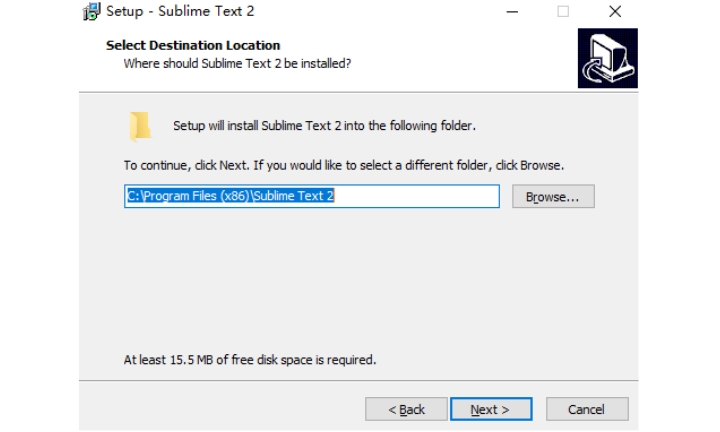The width and height of the screenshot is (720, 432).
Task: Close the Sublime Text 2 Setup window
Action: (615, 11)
